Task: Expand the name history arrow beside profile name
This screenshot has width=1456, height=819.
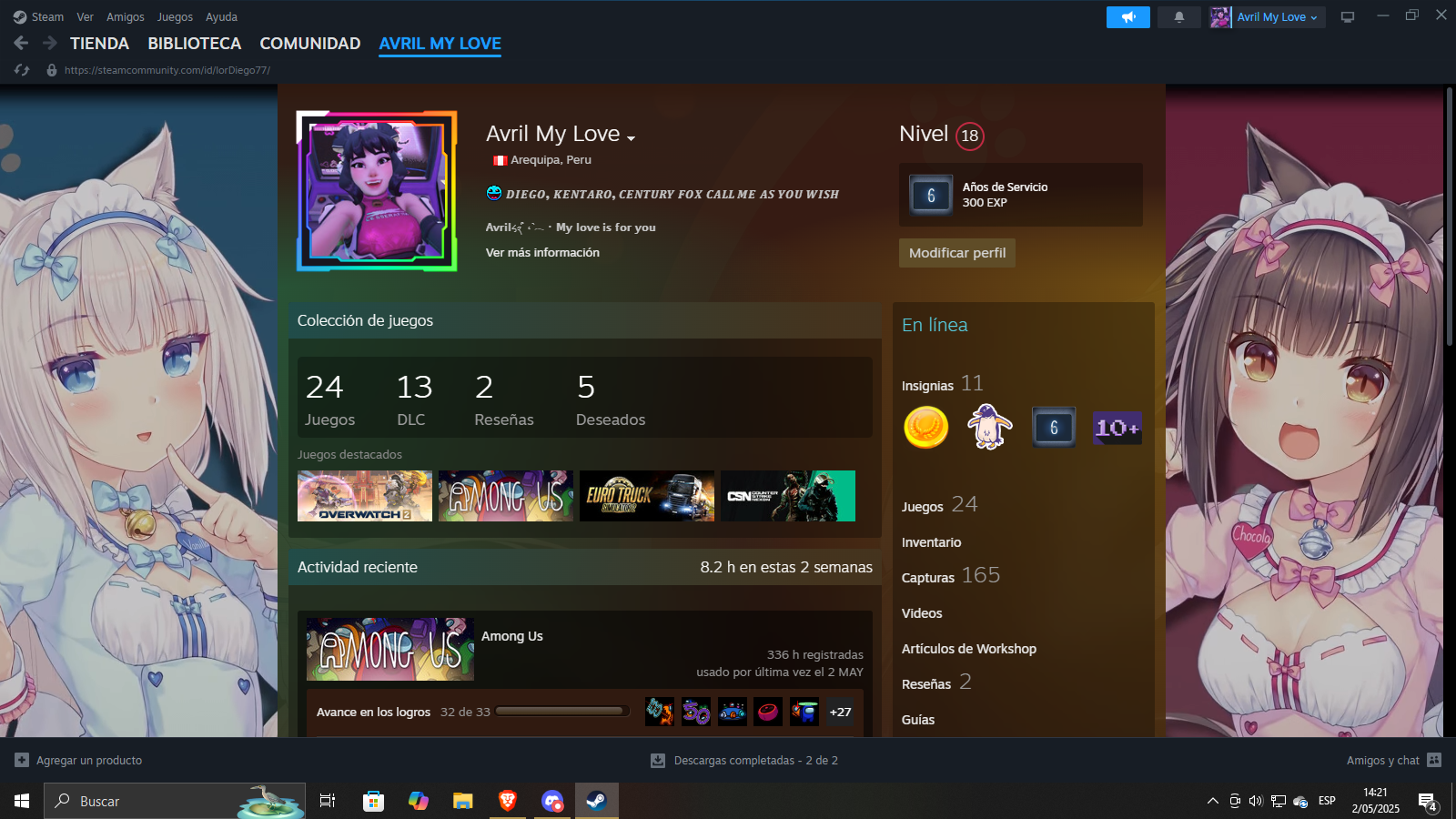Action: pos(631,138)
